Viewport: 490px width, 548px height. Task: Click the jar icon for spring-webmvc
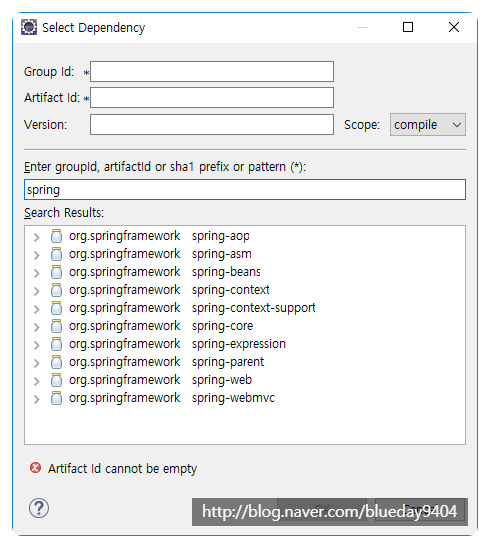click(x=56, y=398)
